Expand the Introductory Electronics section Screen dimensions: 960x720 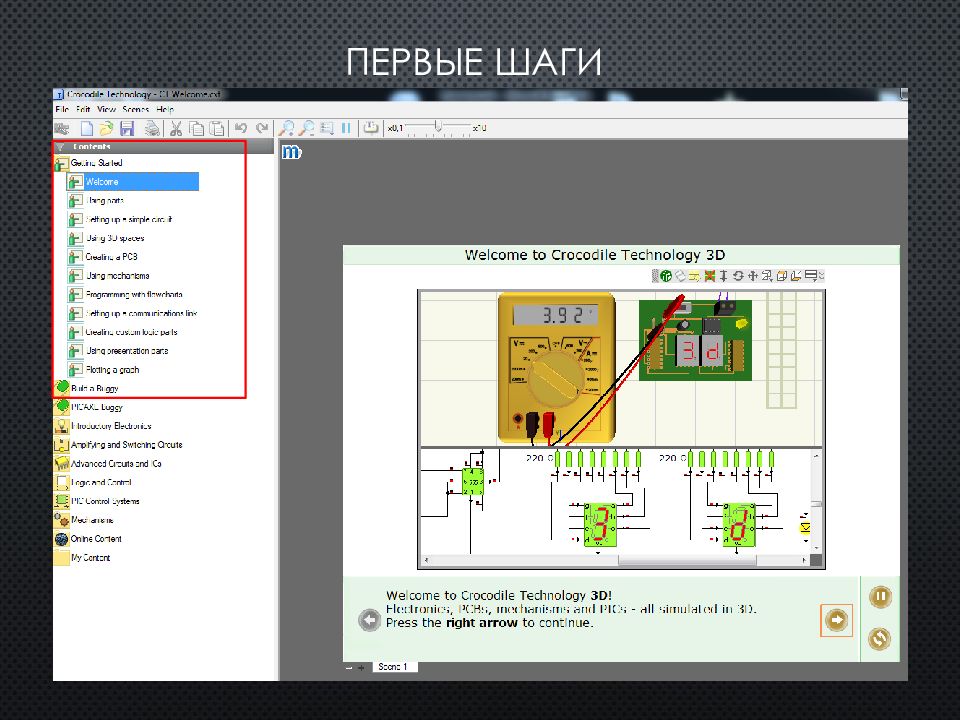(110, 425)
